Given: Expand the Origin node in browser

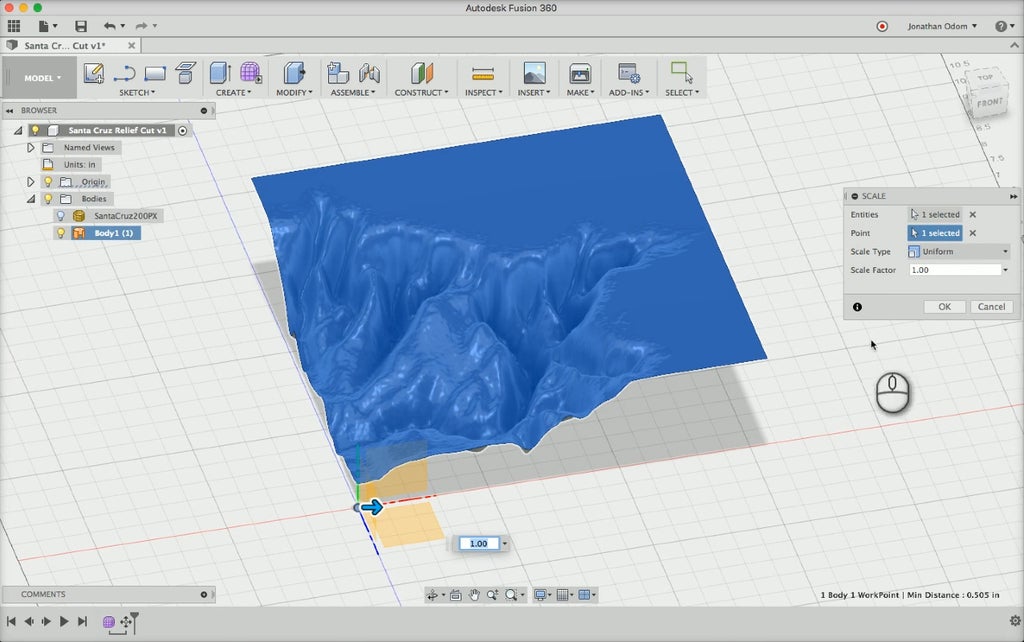Looking at the screenshot, I should click(31, 181).
